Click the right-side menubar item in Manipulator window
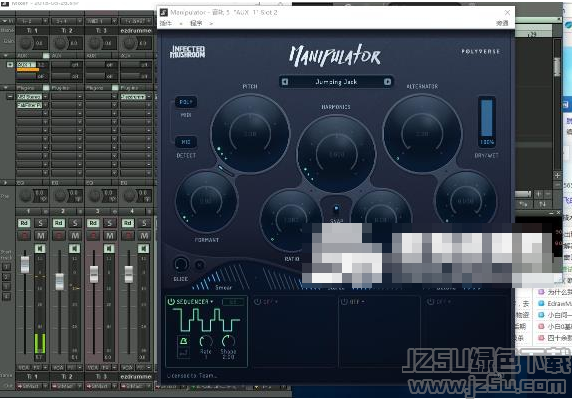Screen dimensions: 572x399 tap(502, 23)
